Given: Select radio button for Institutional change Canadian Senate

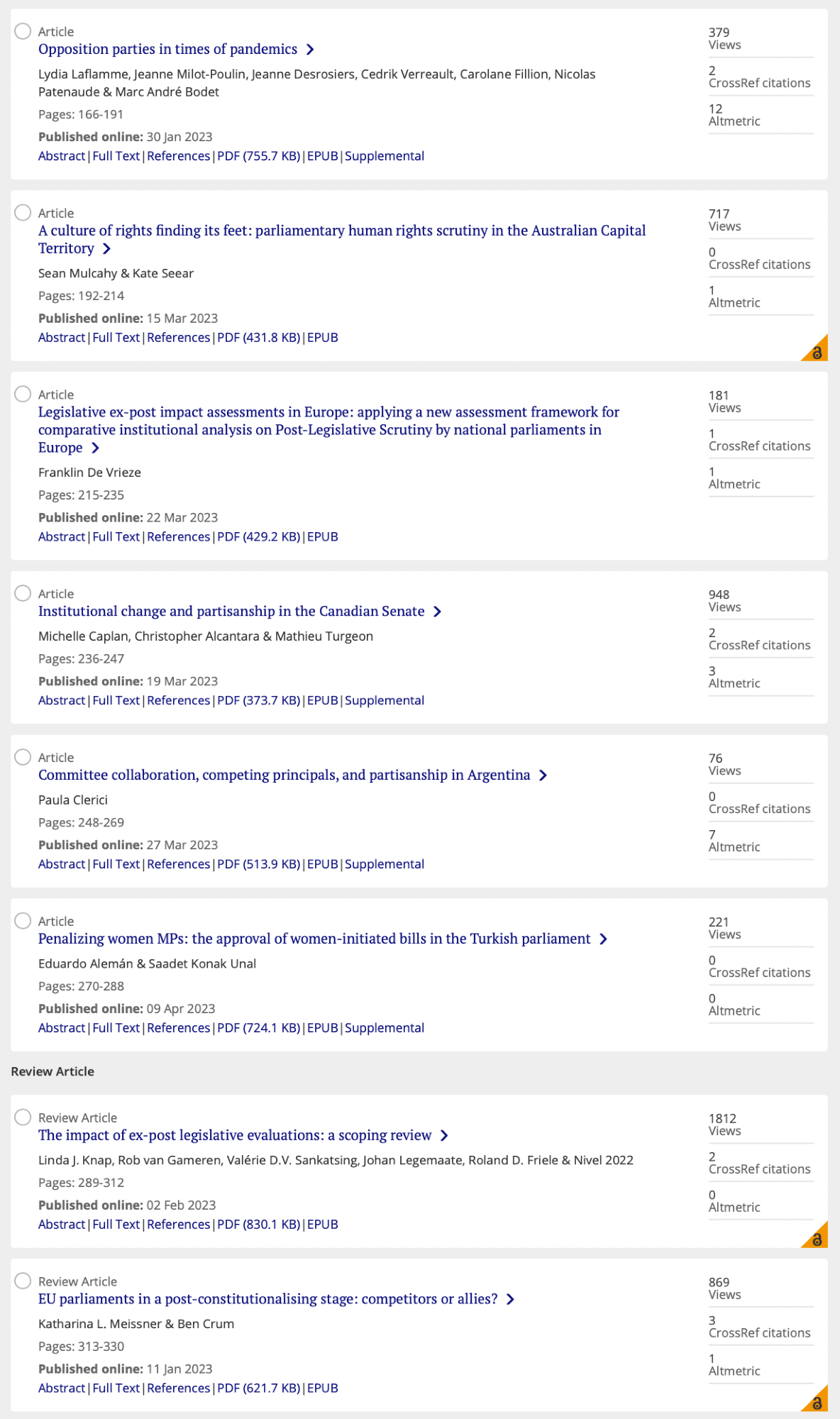Looking at the screenshot, I should [x=23, y=593].
